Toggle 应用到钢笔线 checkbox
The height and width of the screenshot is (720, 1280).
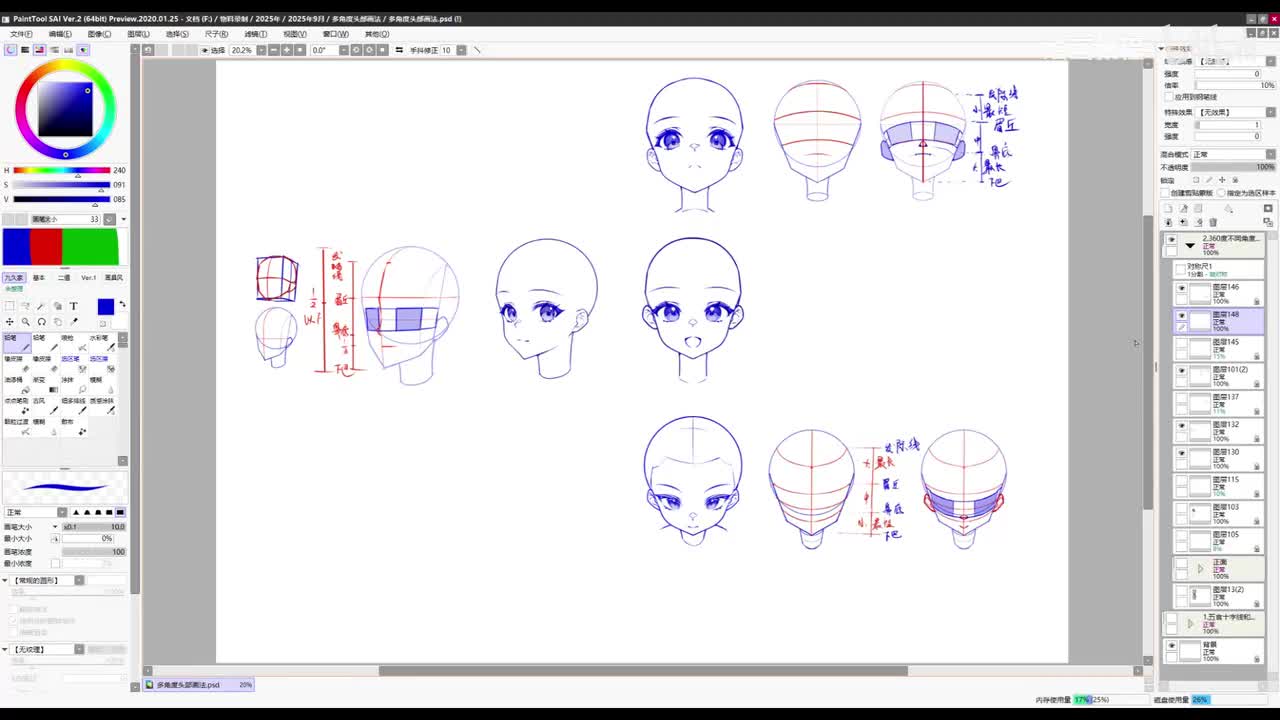point(1170,97)
